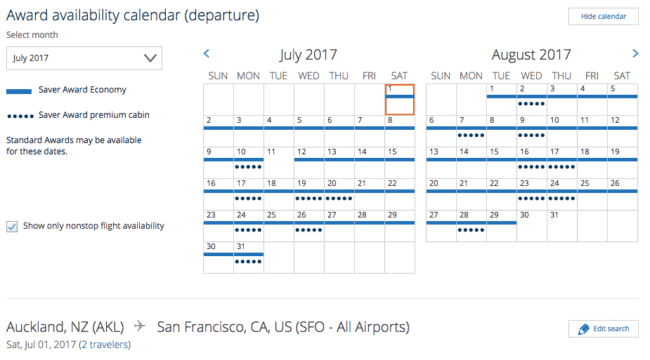Hide the award availability calendar
Image resolution: width=650 pixels, height=360 pixels.
coord(603,17)
